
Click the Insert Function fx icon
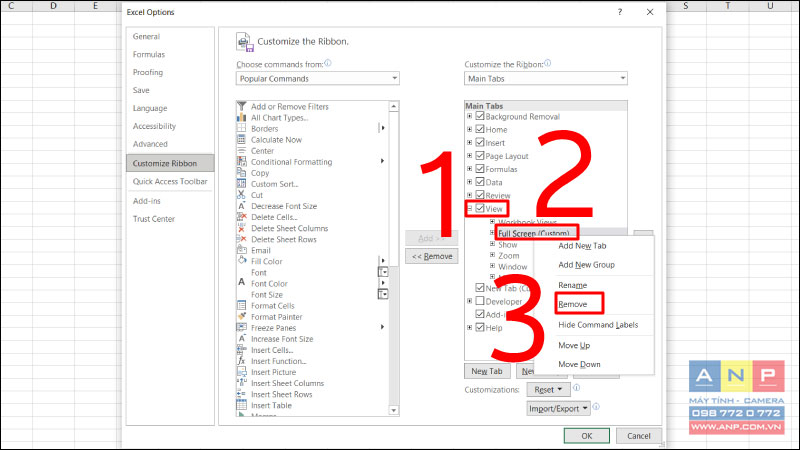pos(242,361)
